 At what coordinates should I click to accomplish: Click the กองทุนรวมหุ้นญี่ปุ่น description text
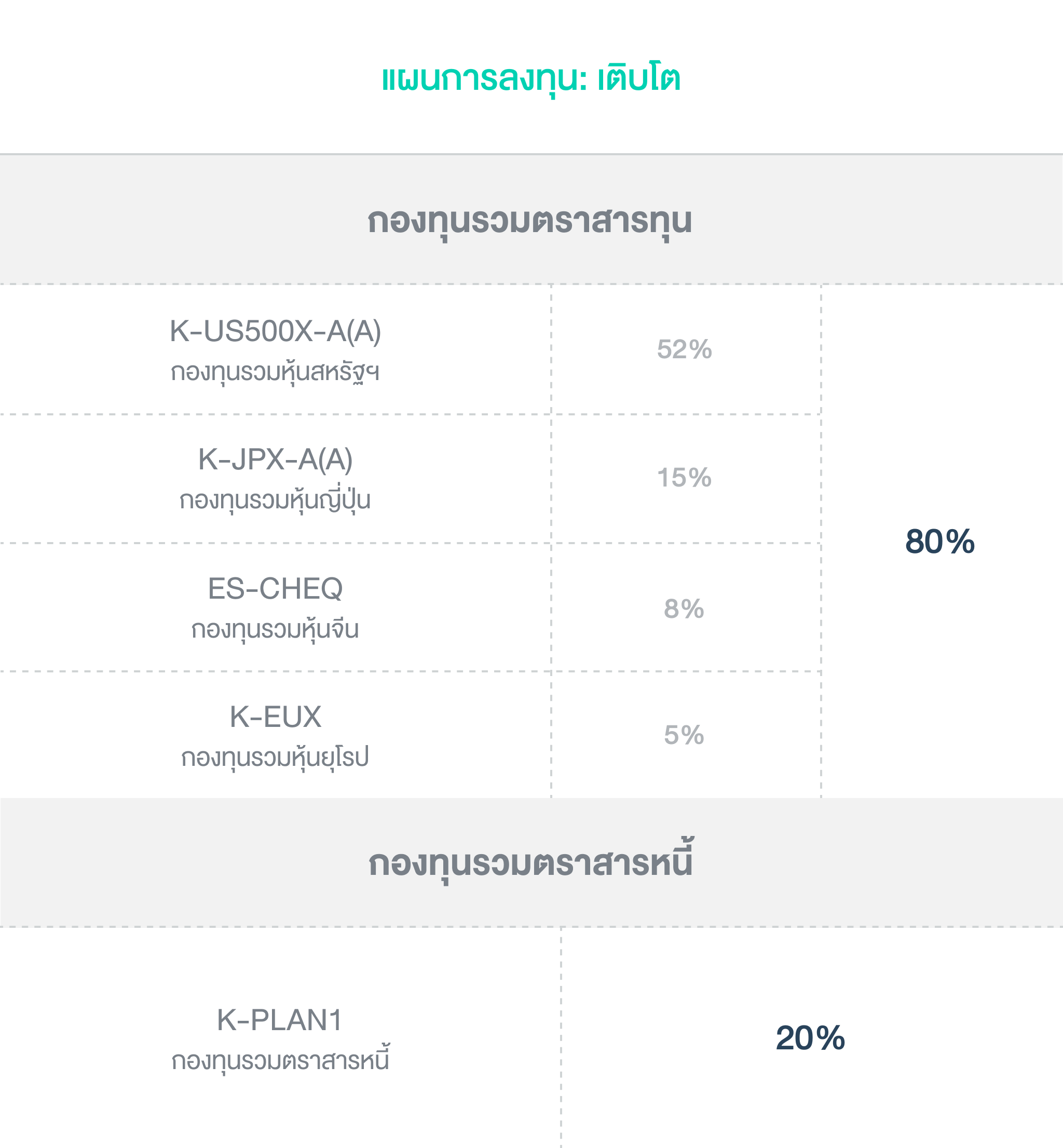(x=275, y=501)
